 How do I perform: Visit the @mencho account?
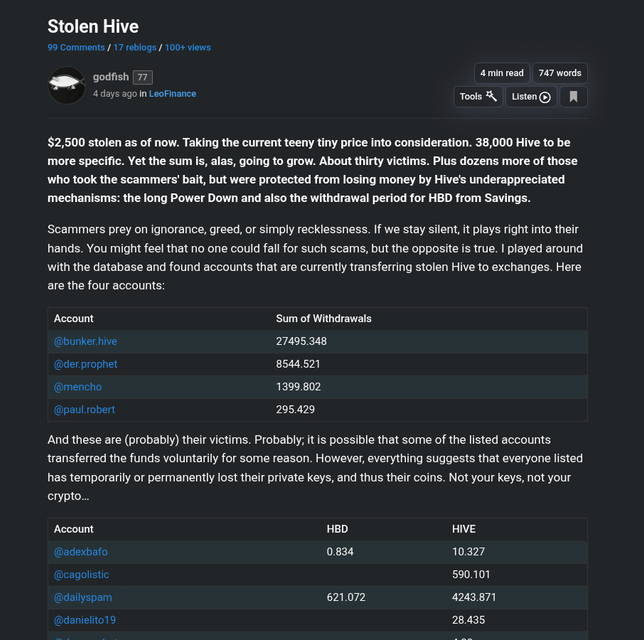pos(77,387)
